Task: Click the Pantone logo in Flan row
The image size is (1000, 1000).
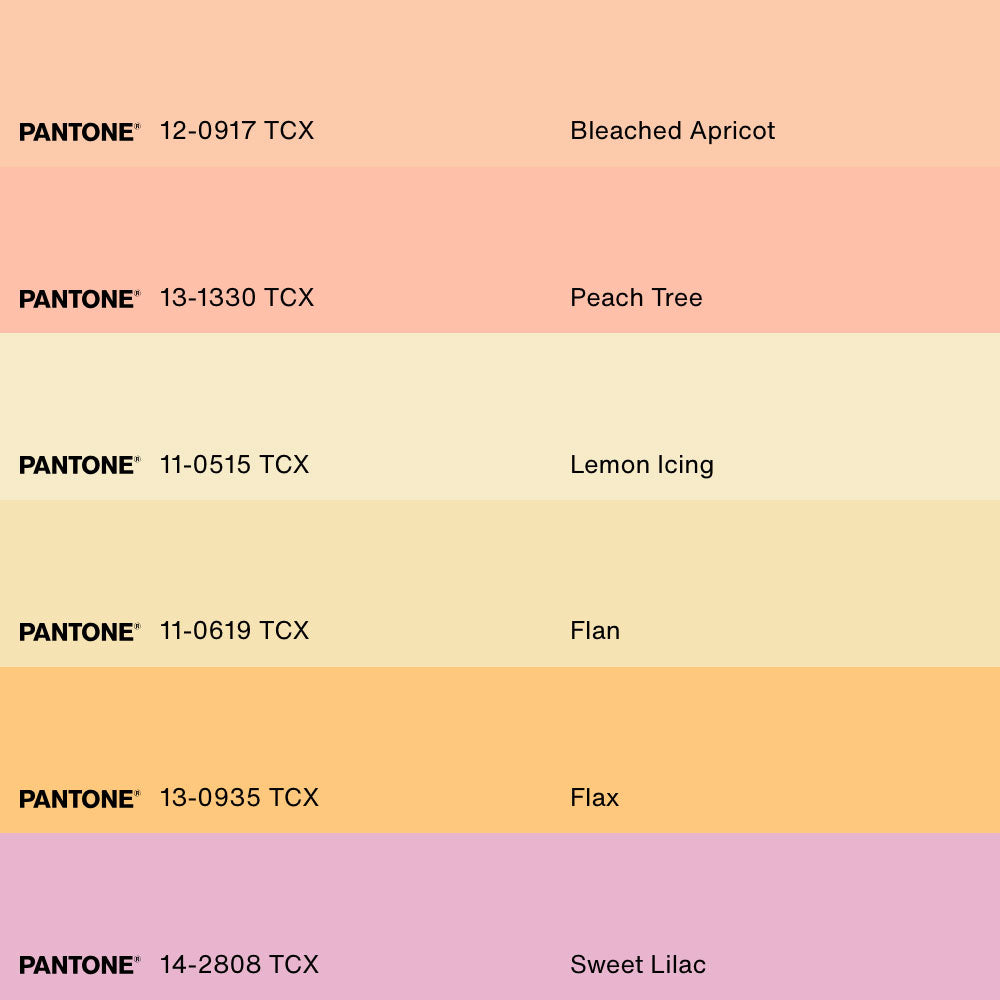Action: [79, 632]
